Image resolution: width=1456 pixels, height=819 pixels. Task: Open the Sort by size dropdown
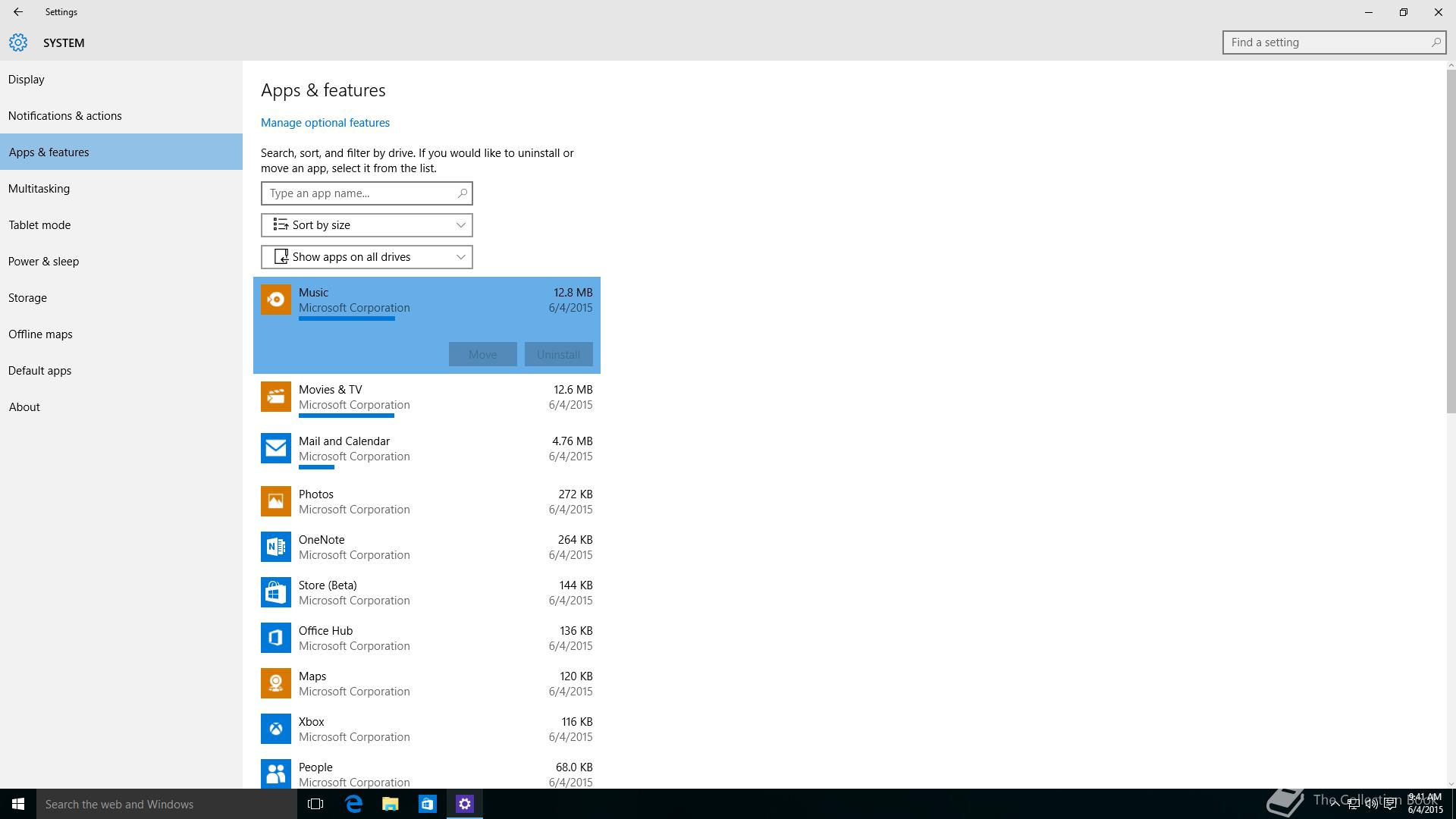click(x=367, y=225)
